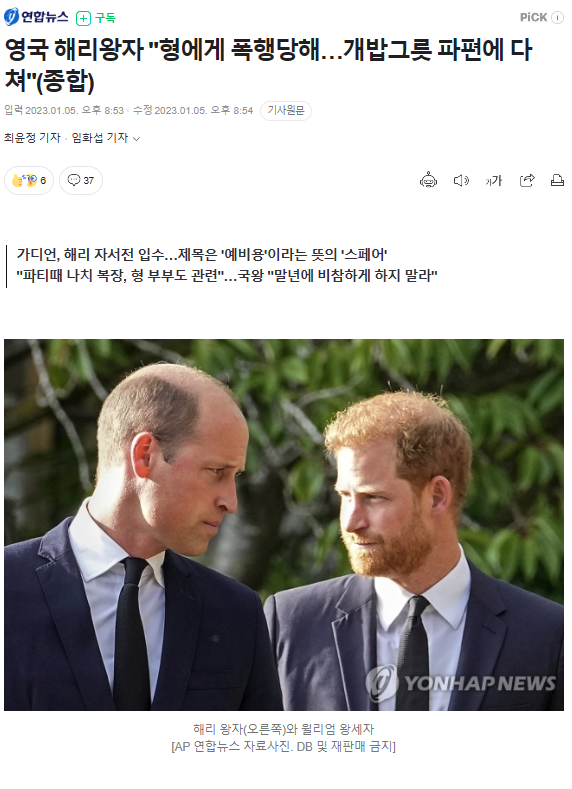Image resolution: width=572 pixels, height=789 pixels.
Task: Click the emoji reactions button showing 6
Action: pyautogui.click(x=29, y=180)
